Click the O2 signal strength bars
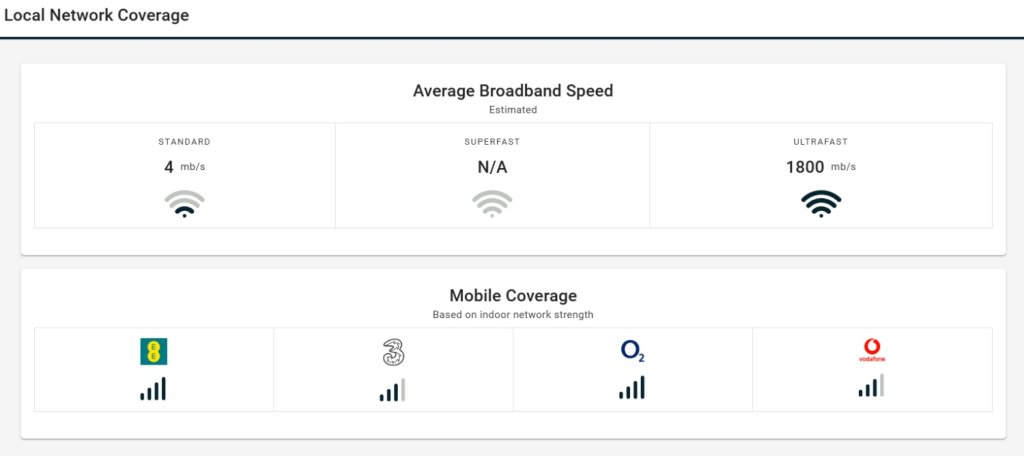This screenshot has width=1024, height=456. (x=632, y=388)
